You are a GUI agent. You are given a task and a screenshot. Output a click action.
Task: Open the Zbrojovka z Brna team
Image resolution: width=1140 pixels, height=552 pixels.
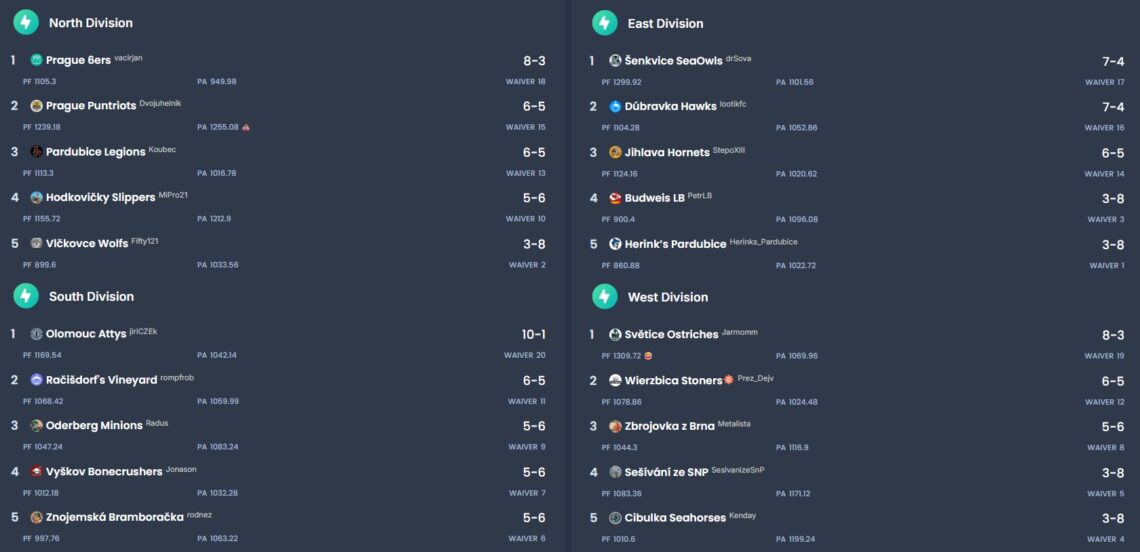pyautogui.click(x=669, y=426)
